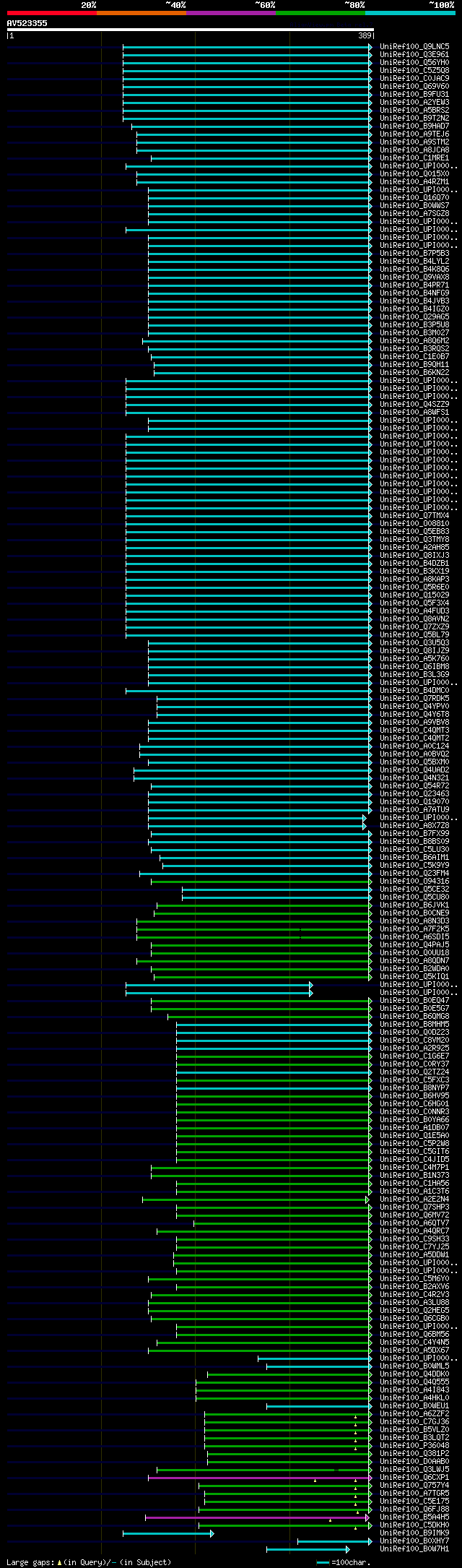Click the cyan ~100% identity legend bar
The width and height of the screenshot is (462, 1568).
[x=410, y=13]
